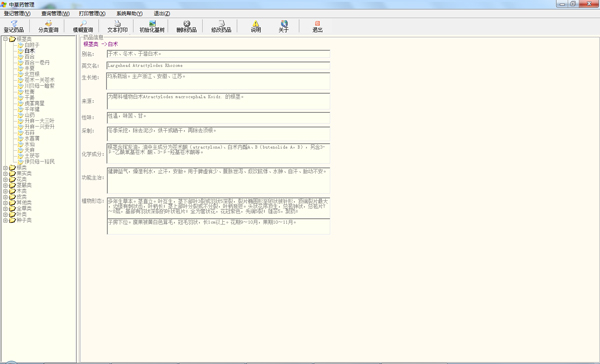The image size is (600, 364).
Task: Select 土茯苓 in the tree
Action: coord(32,156)
